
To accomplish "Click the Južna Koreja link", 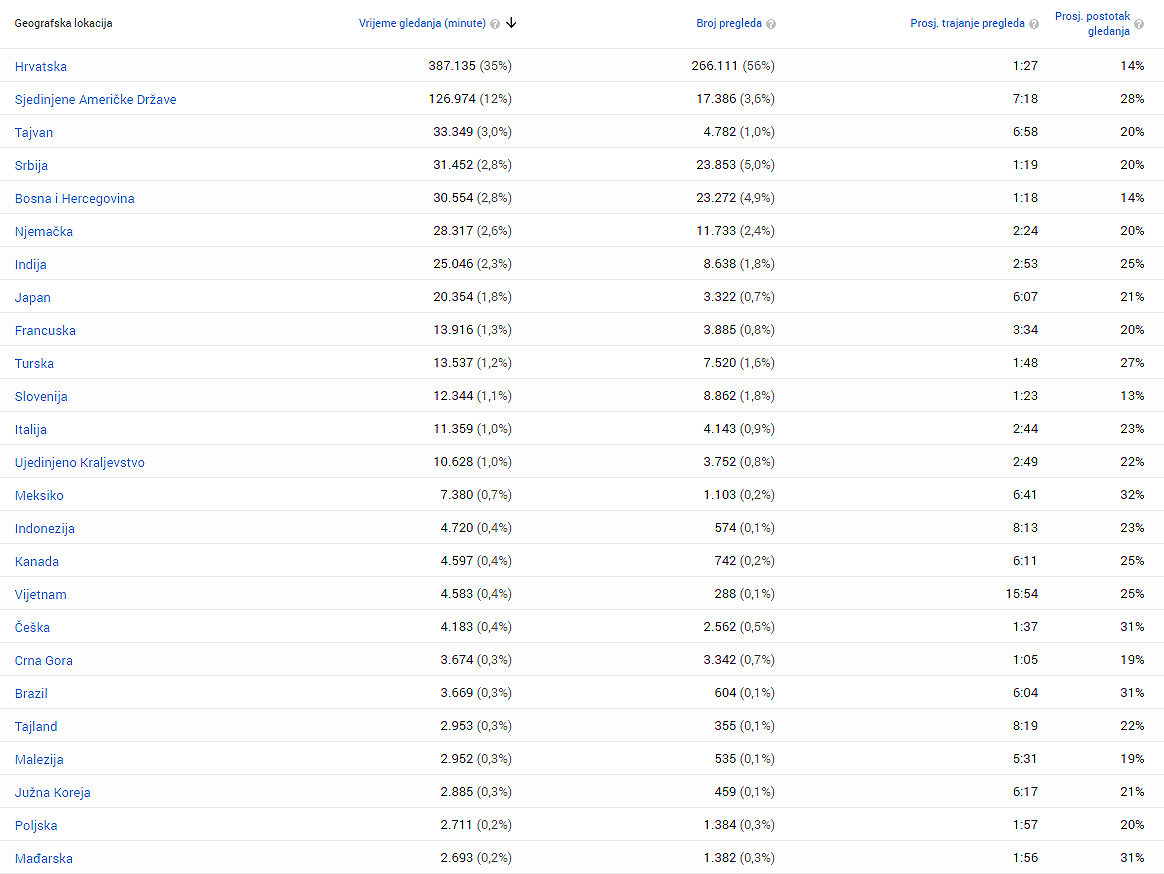I will click(52, 792).
